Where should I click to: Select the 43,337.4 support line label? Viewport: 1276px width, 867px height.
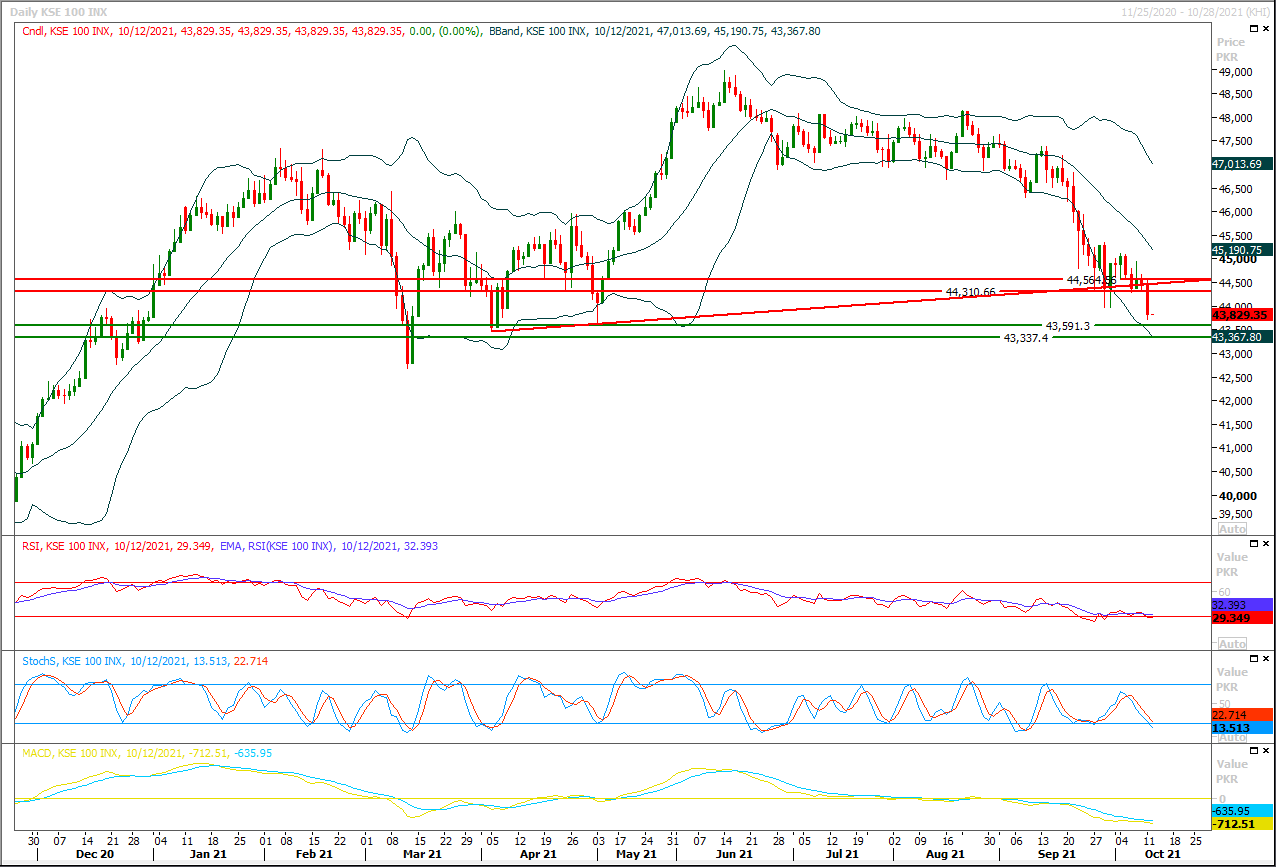1025,339
